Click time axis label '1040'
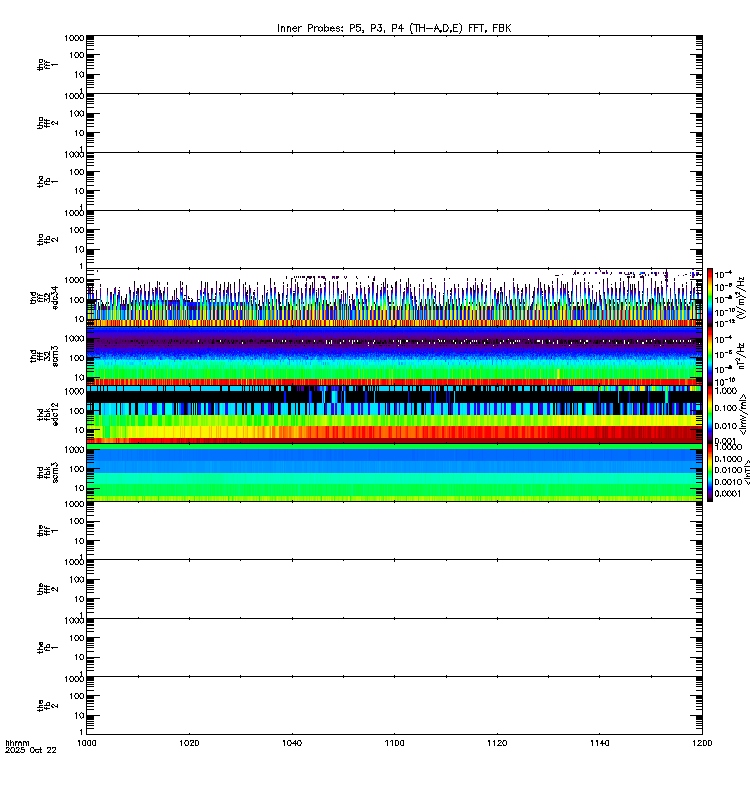750x800 pixels. [292, 743]
